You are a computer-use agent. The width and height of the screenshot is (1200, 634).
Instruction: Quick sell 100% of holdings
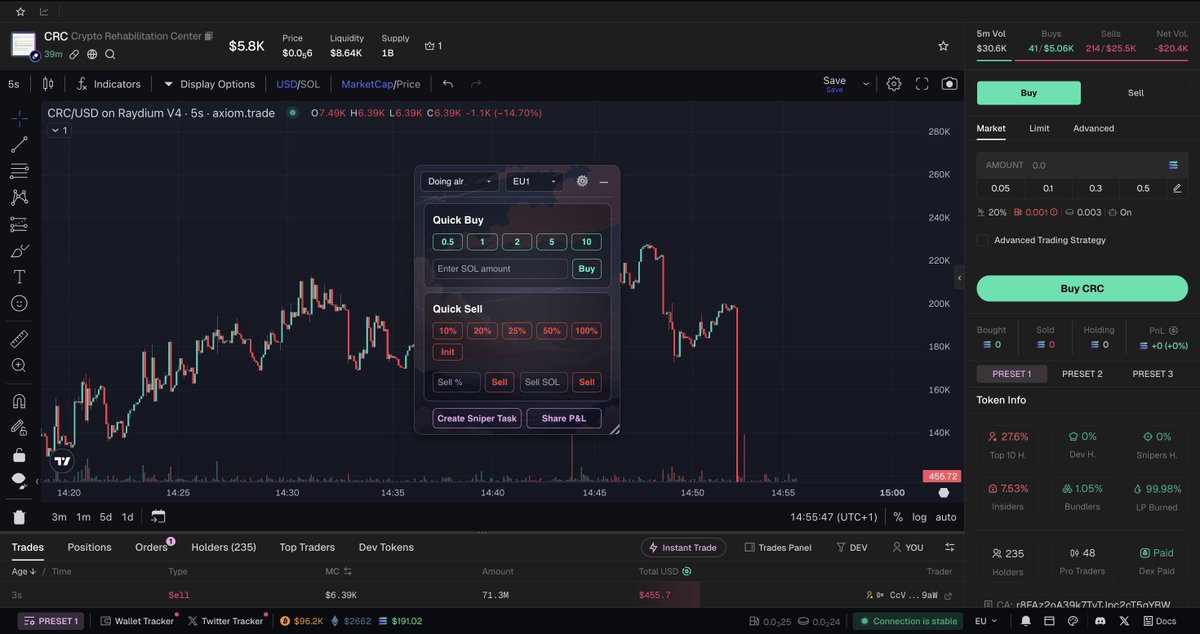coord(586,331)
